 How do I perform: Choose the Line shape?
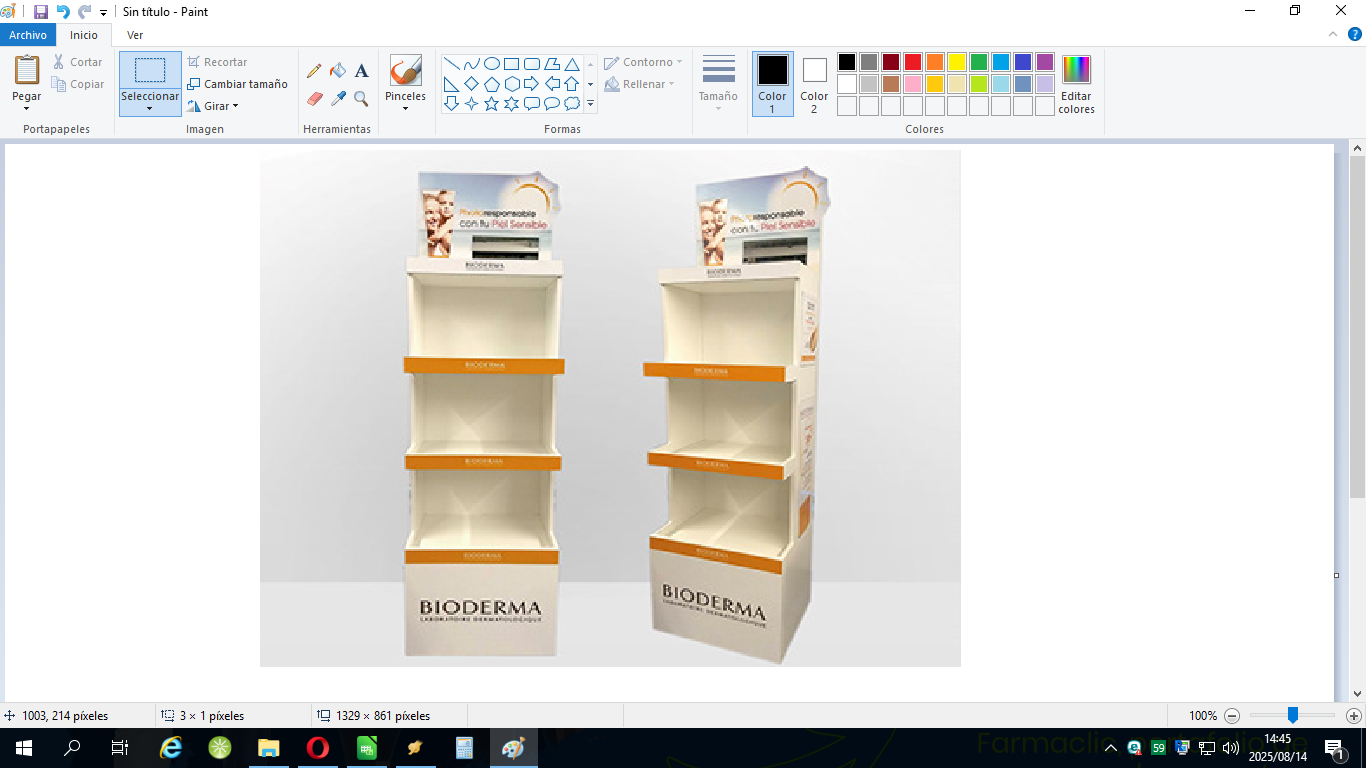coord(451,64)
